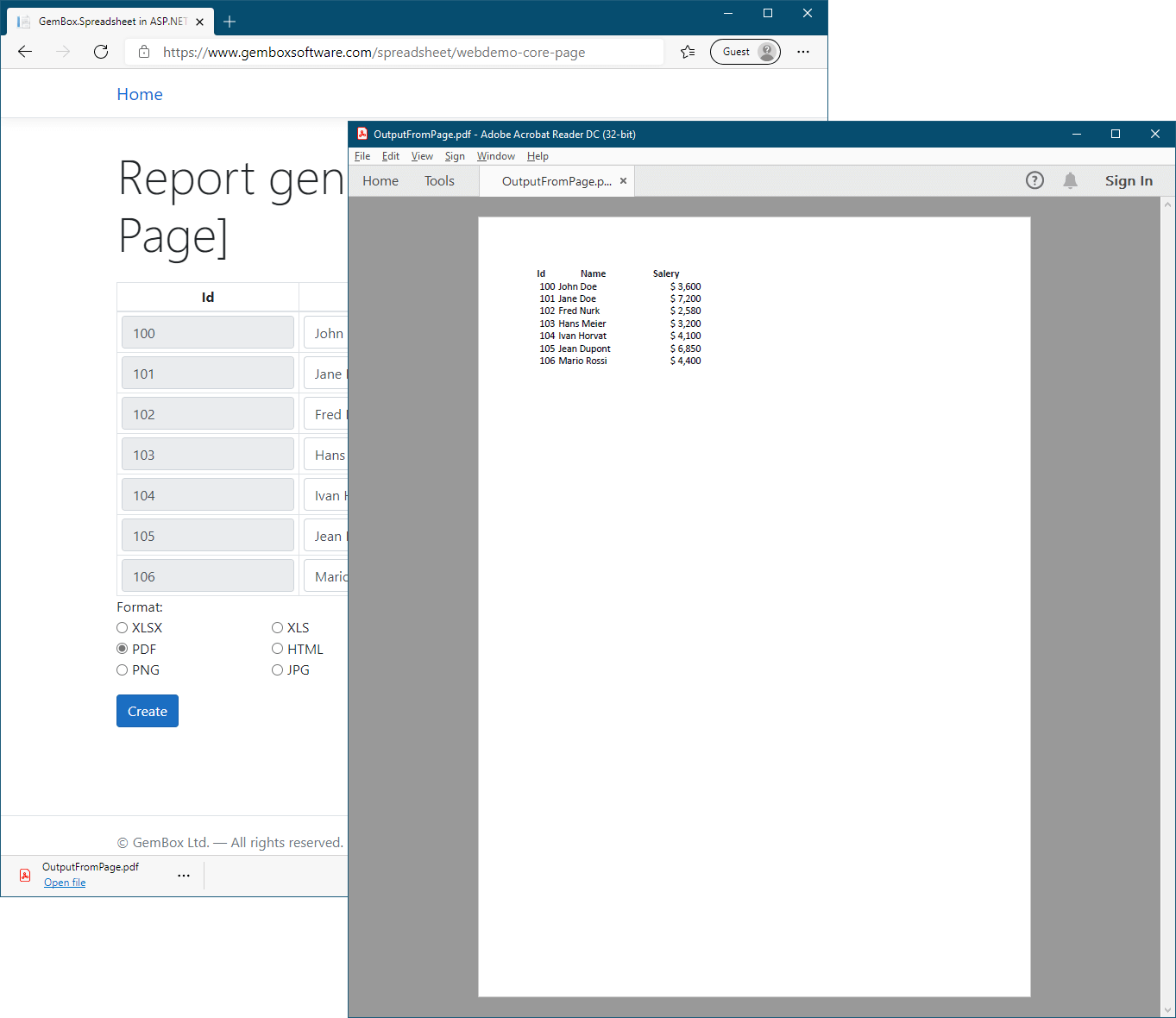Click the Id 100 input field

(208, 333)
